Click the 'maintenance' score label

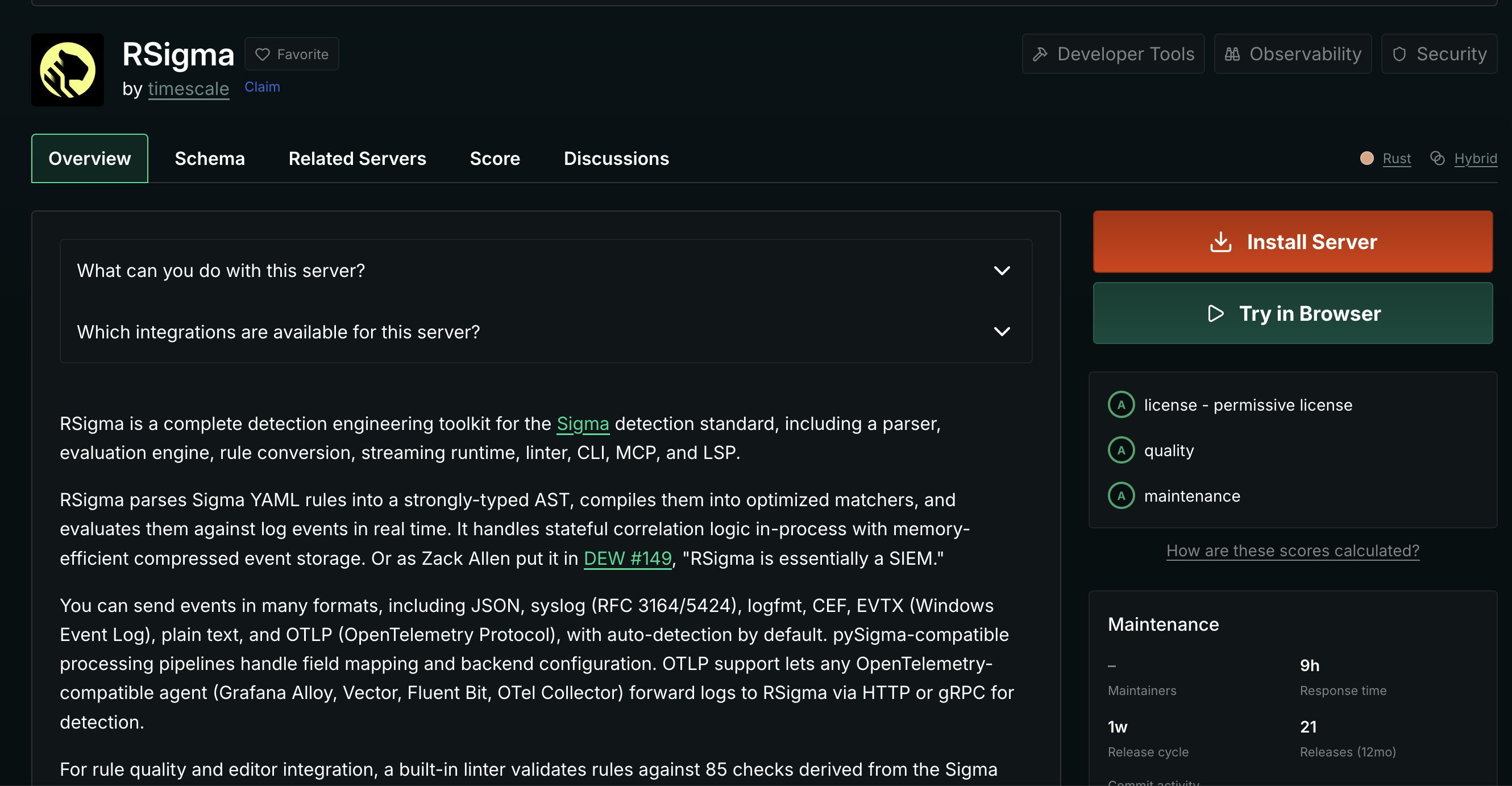pos(1192,496)
